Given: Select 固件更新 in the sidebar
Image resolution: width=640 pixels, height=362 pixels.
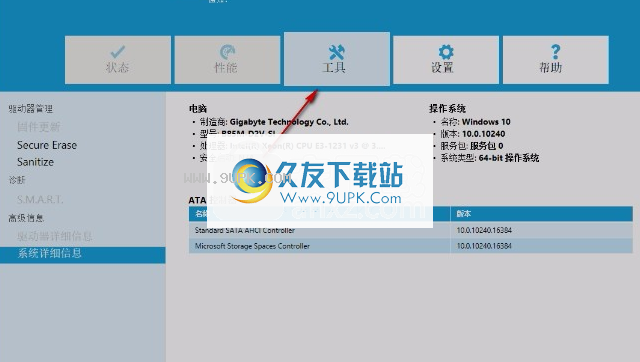Looking at the screenshot, I should click(x=39, y=127).
